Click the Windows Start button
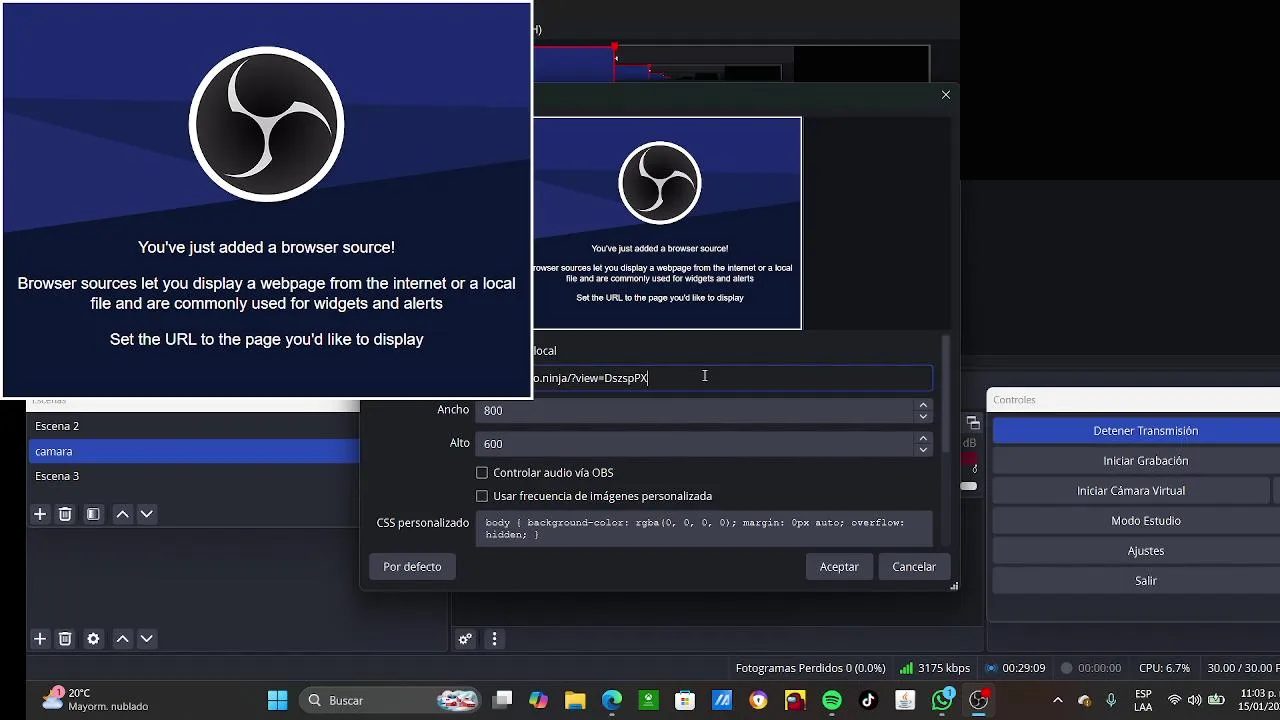Image resolution: width=1280 pixels, height=720 pixels. click(278, 701)
